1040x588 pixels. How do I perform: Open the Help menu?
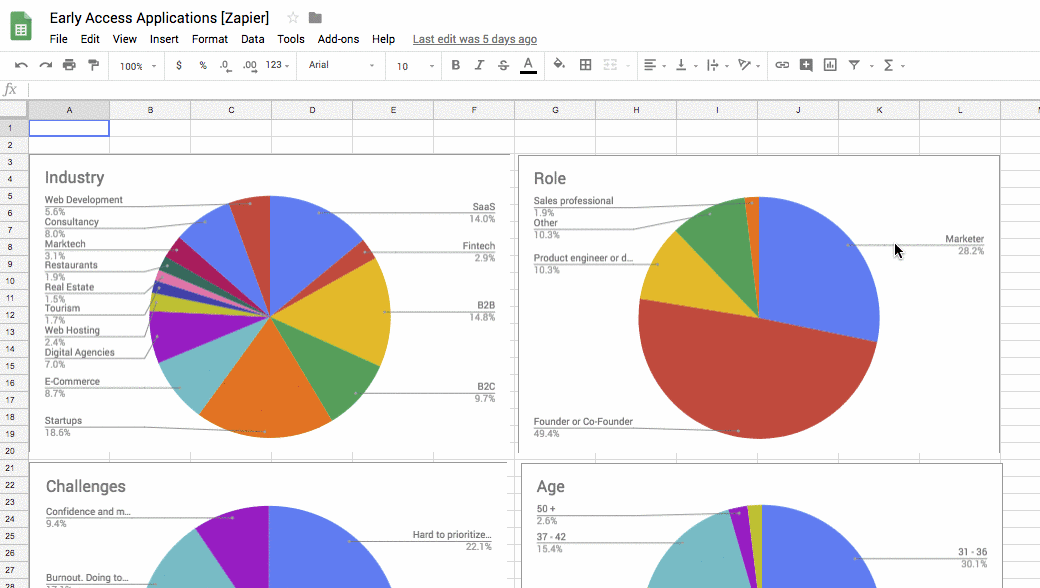pyautogui.click(x=383, y=39)
